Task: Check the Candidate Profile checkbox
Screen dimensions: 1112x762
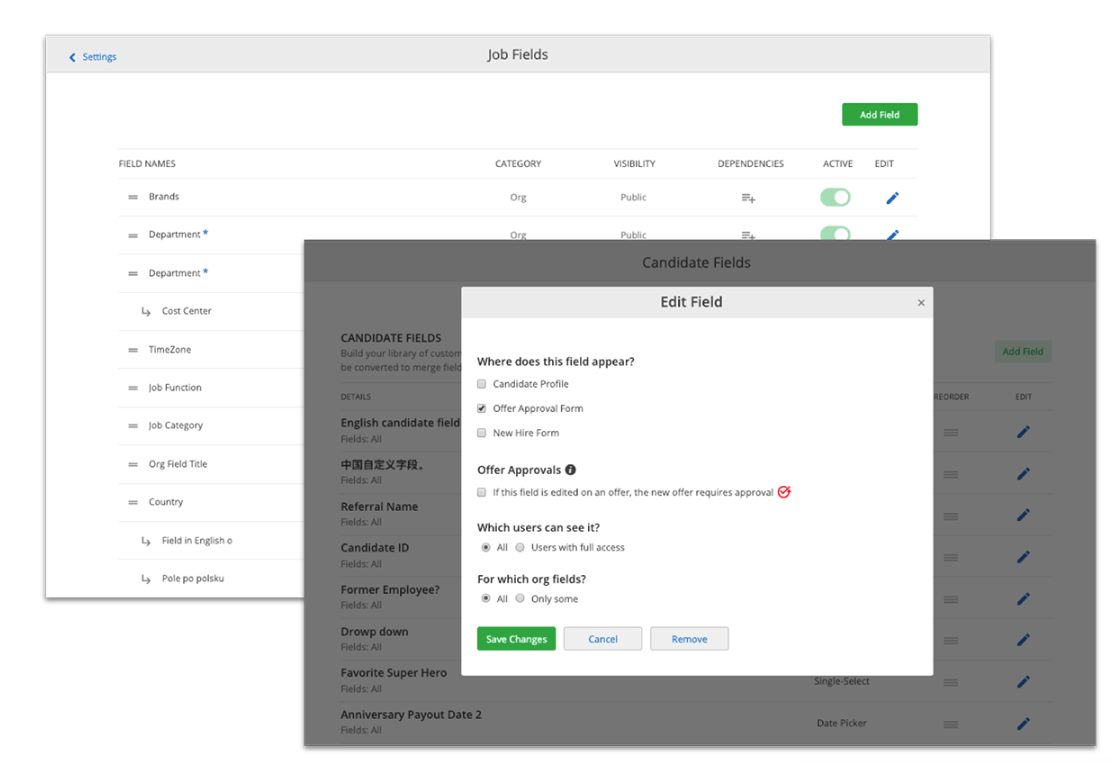Action: click(x=482, y=384)
